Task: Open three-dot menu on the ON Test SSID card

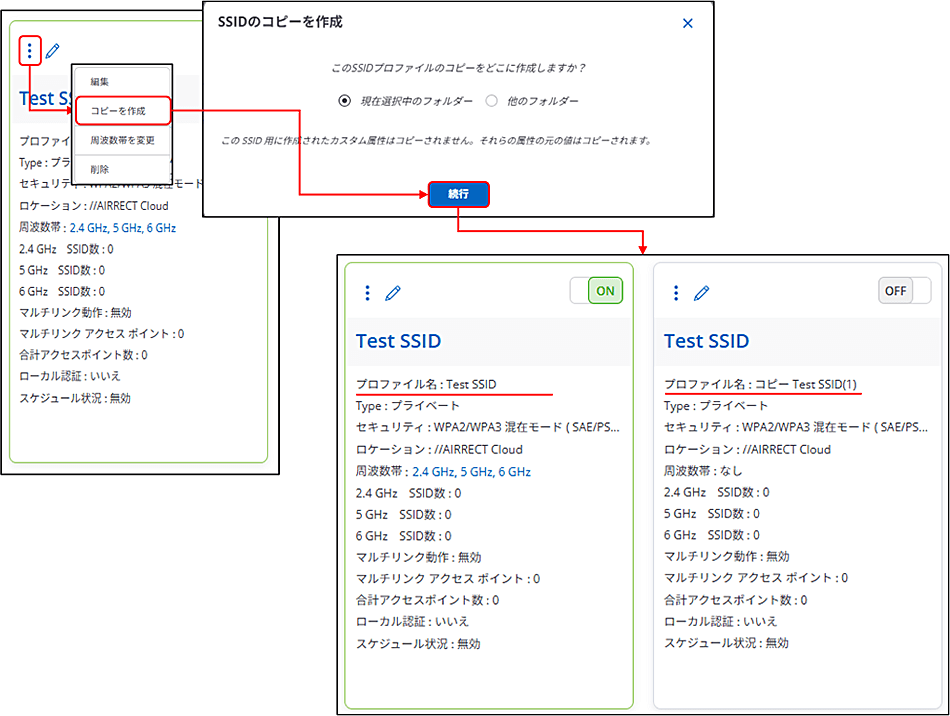Action: [367, 292]
